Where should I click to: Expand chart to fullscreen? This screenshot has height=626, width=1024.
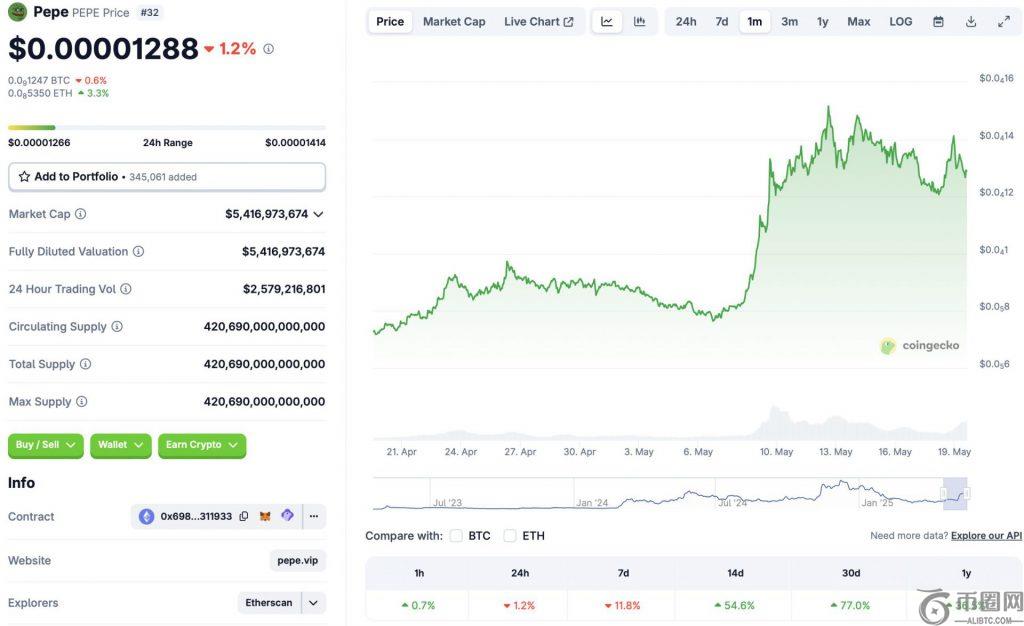pyautogui.click(x=1004, y=22)
